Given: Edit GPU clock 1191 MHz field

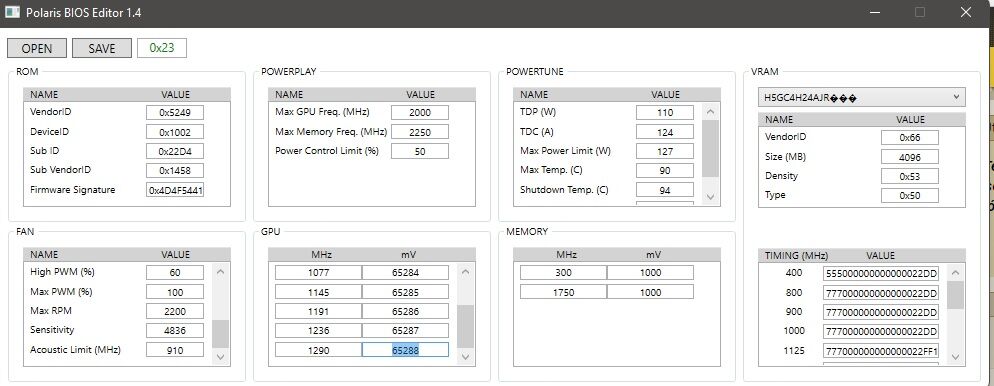Looking at the screenshot, I should (x=318, y=311).
